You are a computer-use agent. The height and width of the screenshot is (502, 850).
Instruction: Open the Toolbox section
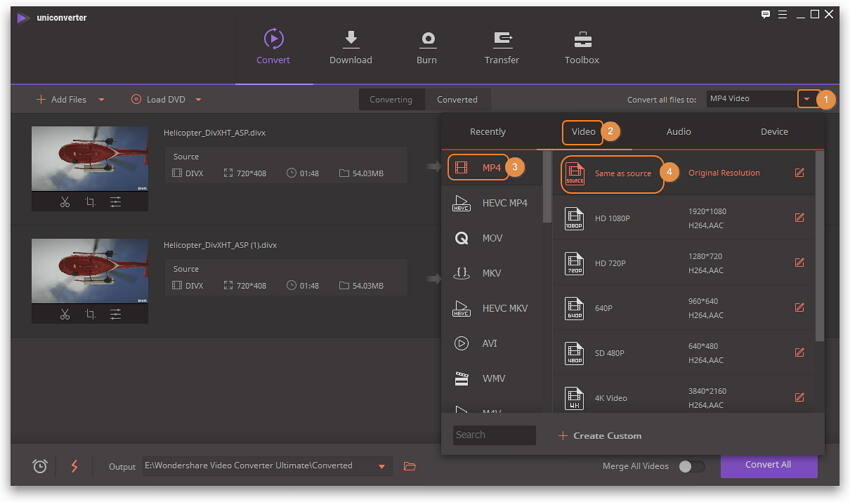pyautogui.click(x=582, y=47)
